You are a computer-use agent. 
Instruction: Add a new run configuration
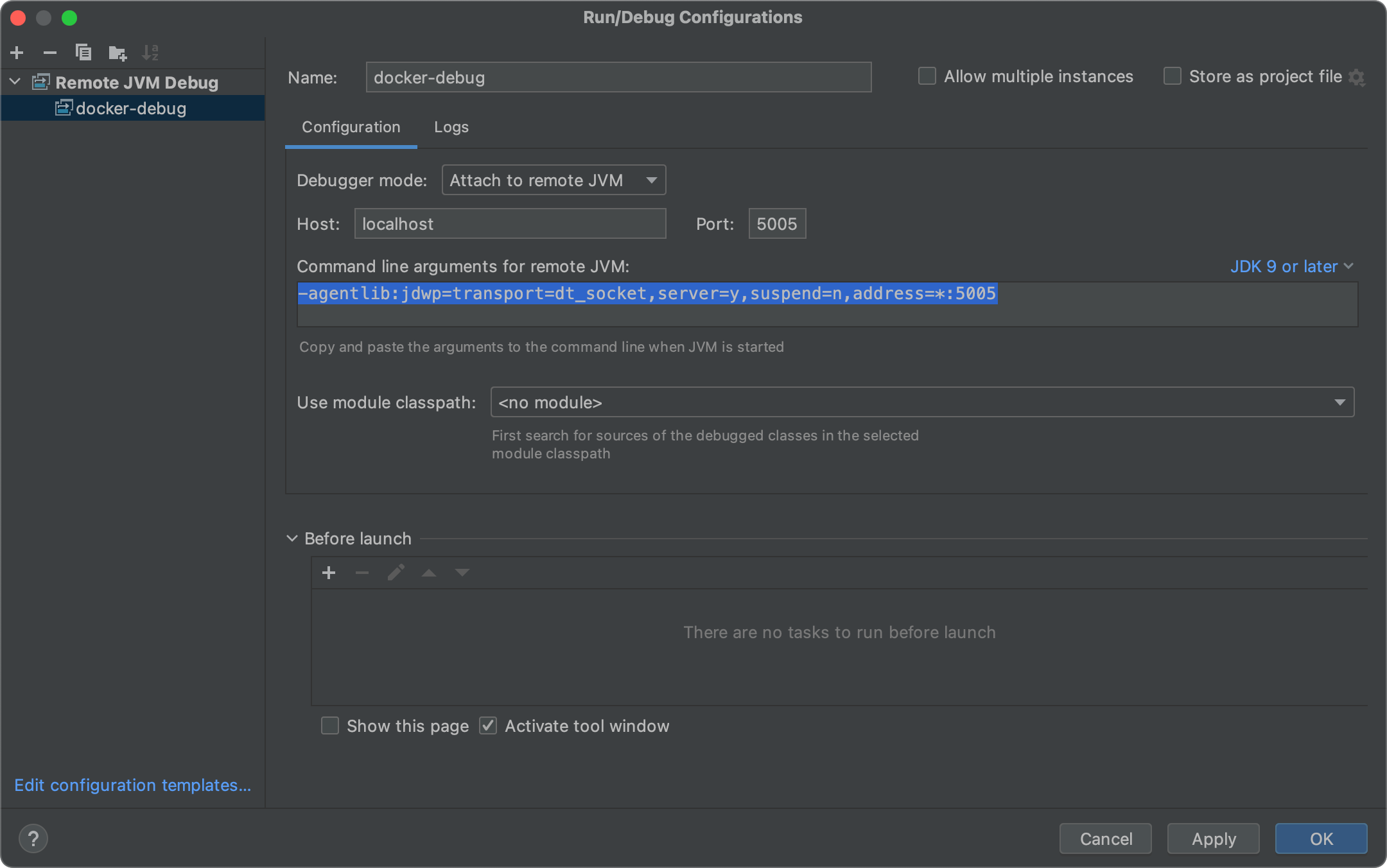tap(17, 53)
